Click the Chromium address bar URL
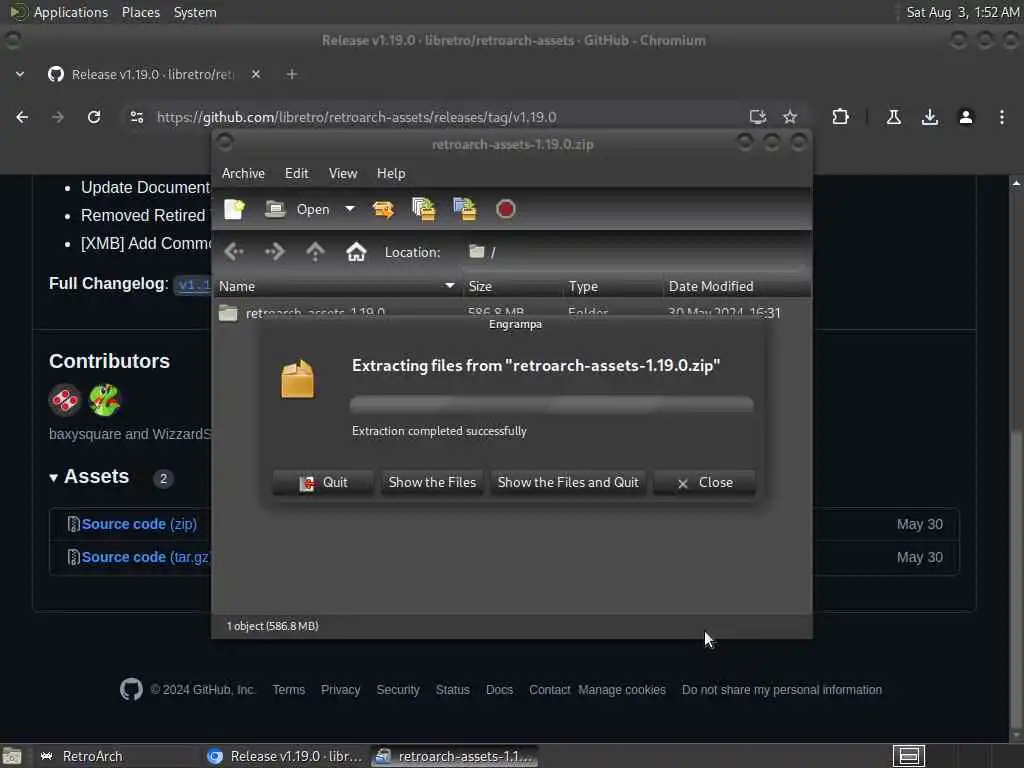 [x=357, y=117]
